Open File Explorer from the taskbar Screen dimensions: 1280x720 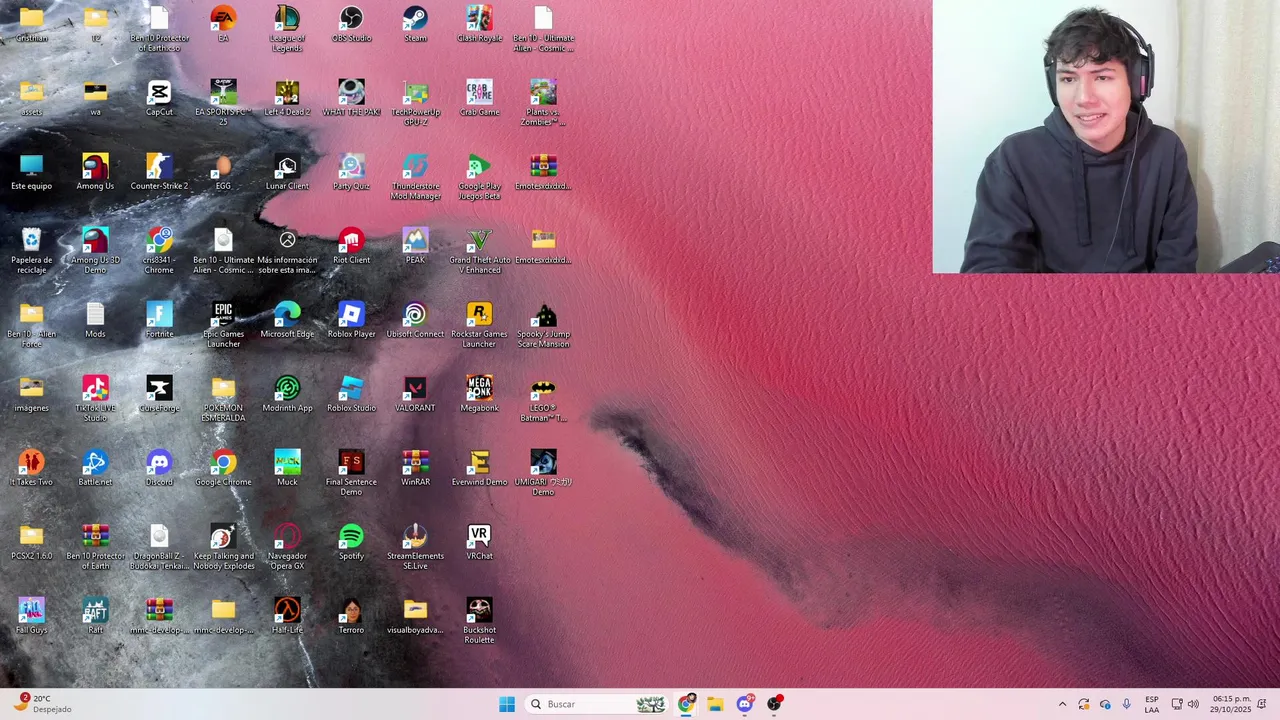(715, 704)
